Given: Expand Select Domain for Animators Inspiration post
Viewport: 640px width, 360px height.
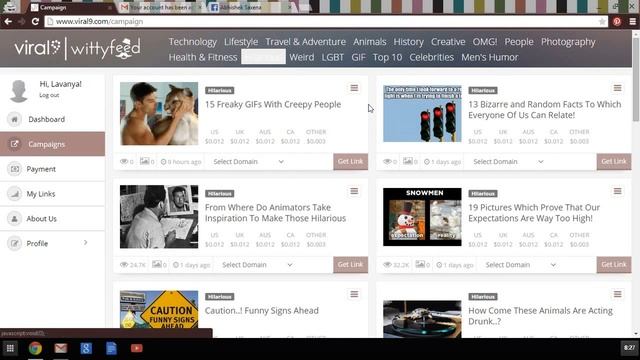Looking at the screenshot, I should click(257, 265).
